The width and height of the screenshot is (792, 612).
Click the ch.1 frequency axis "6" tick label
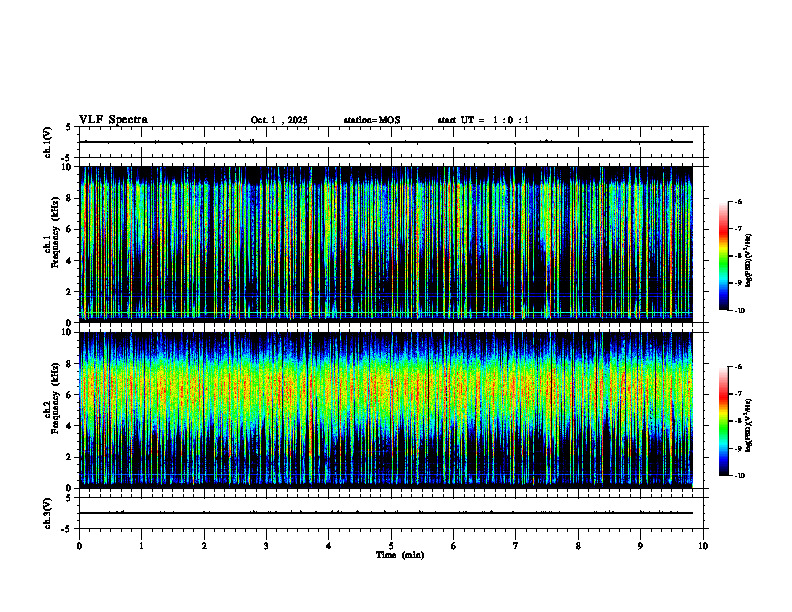click(70, 229)
